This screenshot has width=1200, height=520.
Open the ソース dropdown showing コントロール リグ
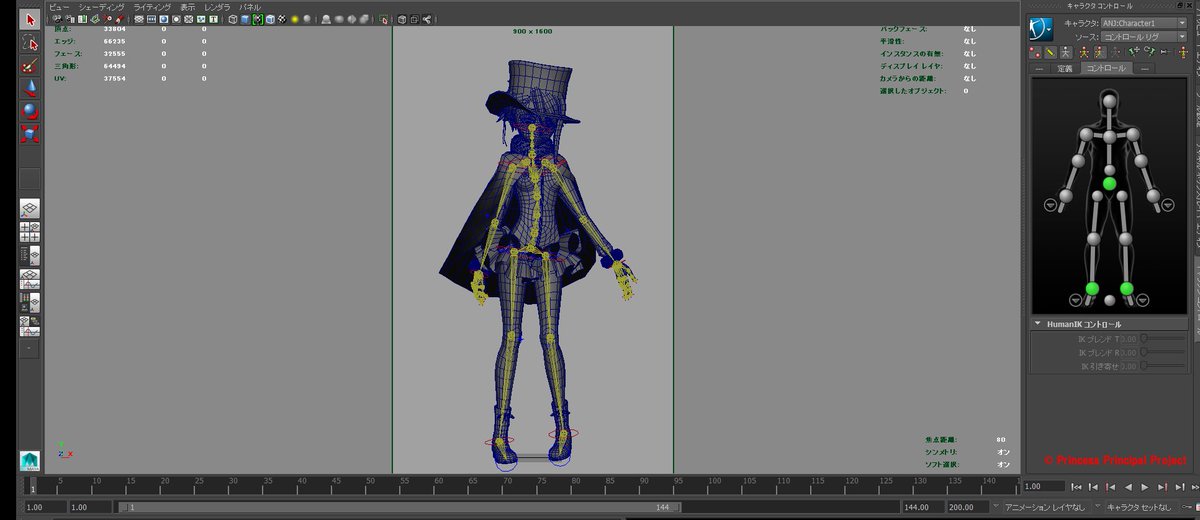point(1143,37)
